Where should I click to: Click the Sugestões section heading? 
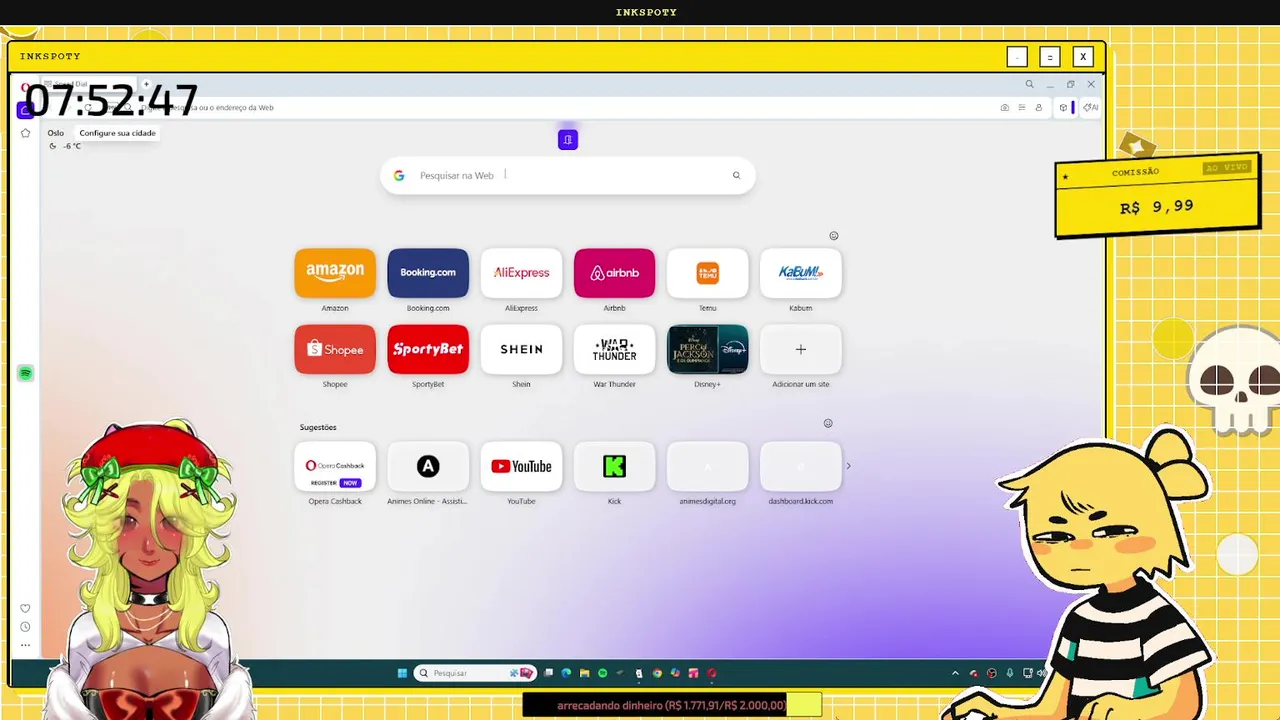point(318,427)
